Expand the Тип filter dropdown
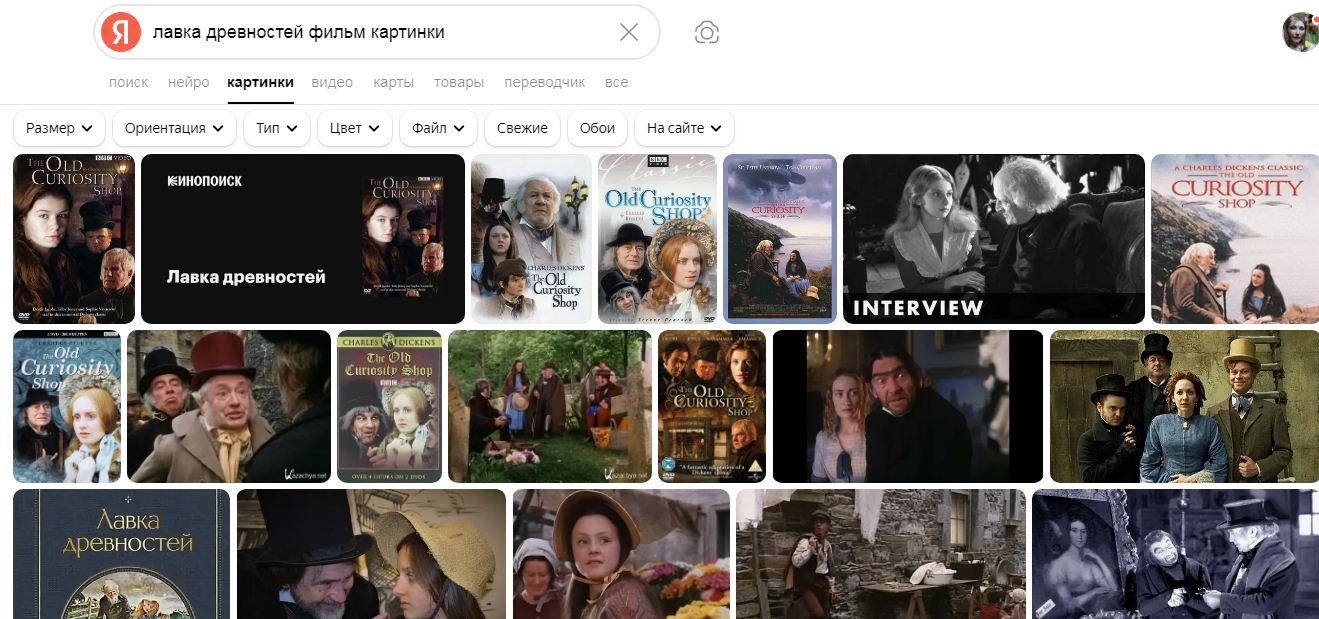 coord(277,128)
